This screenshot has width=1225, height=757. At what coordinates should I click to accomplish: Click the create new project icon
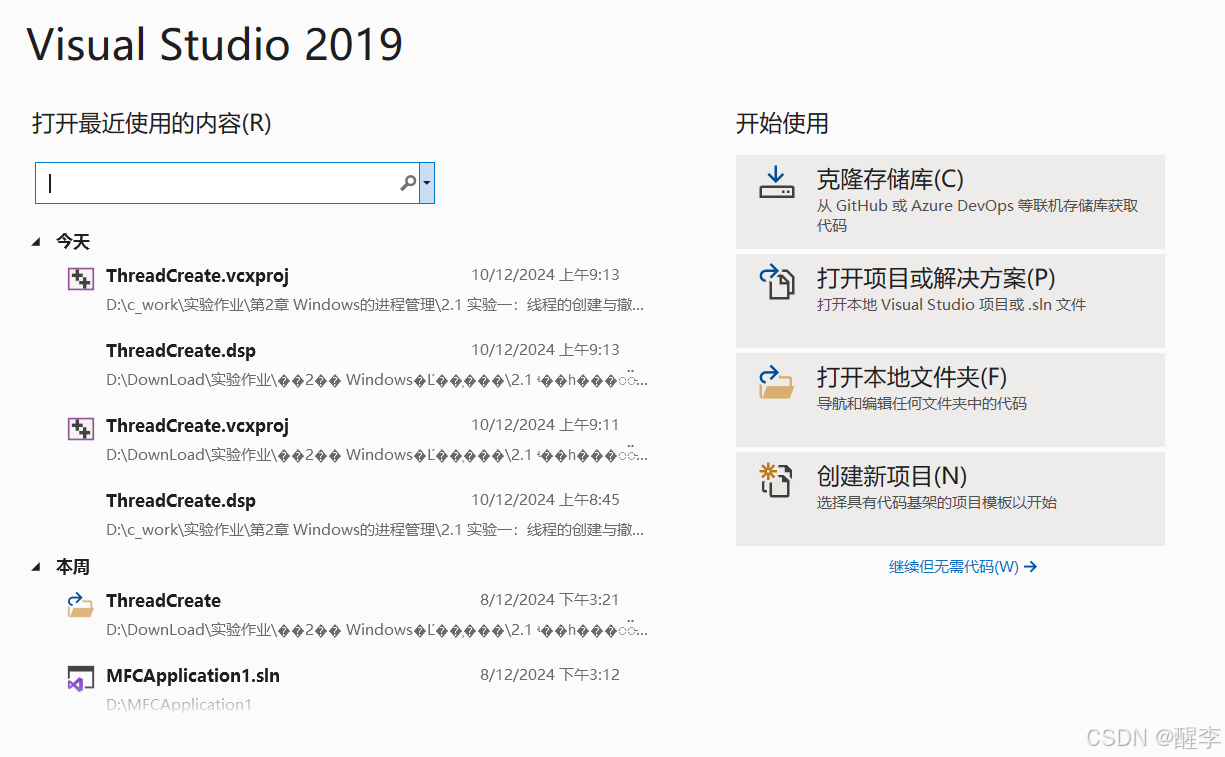tap(776, 480)
